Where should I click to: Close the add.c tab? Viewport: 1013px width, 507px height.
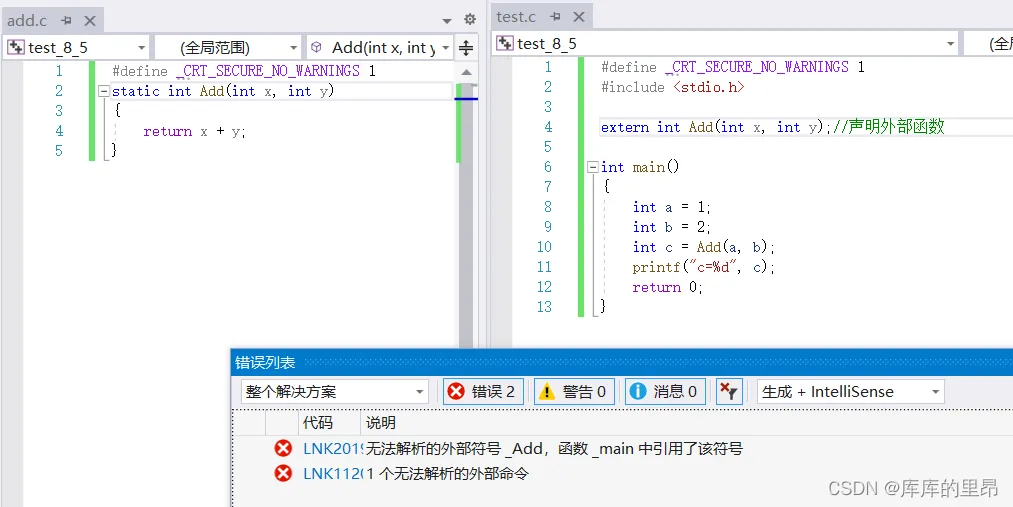[x=90, y=21]
